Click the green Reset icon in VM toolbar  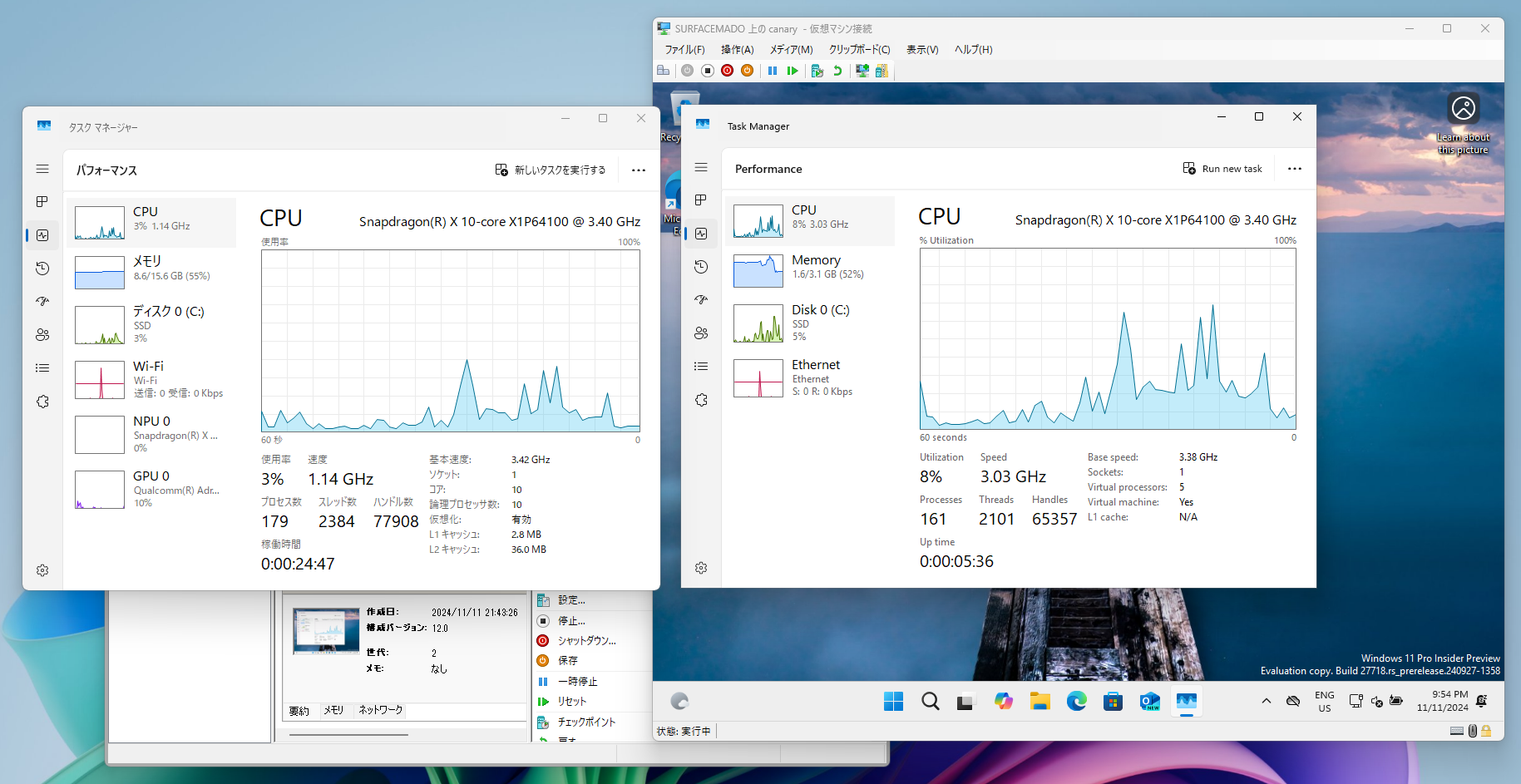pyautogui.click(x=793, y=71)
